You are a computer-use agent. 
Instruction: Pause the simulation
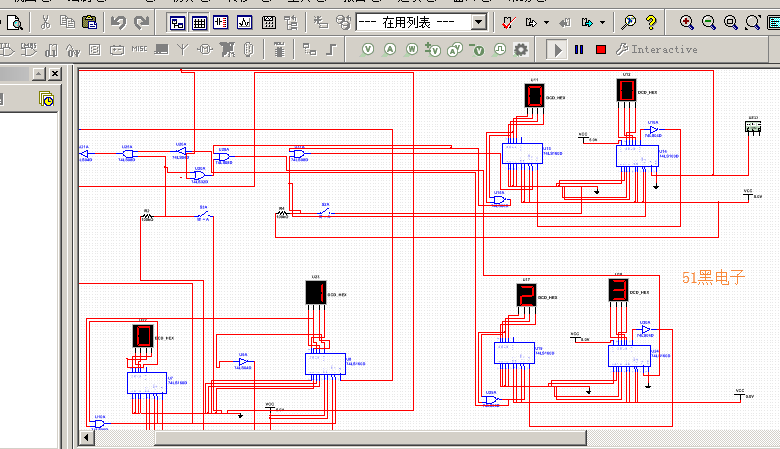coord(579,50)
